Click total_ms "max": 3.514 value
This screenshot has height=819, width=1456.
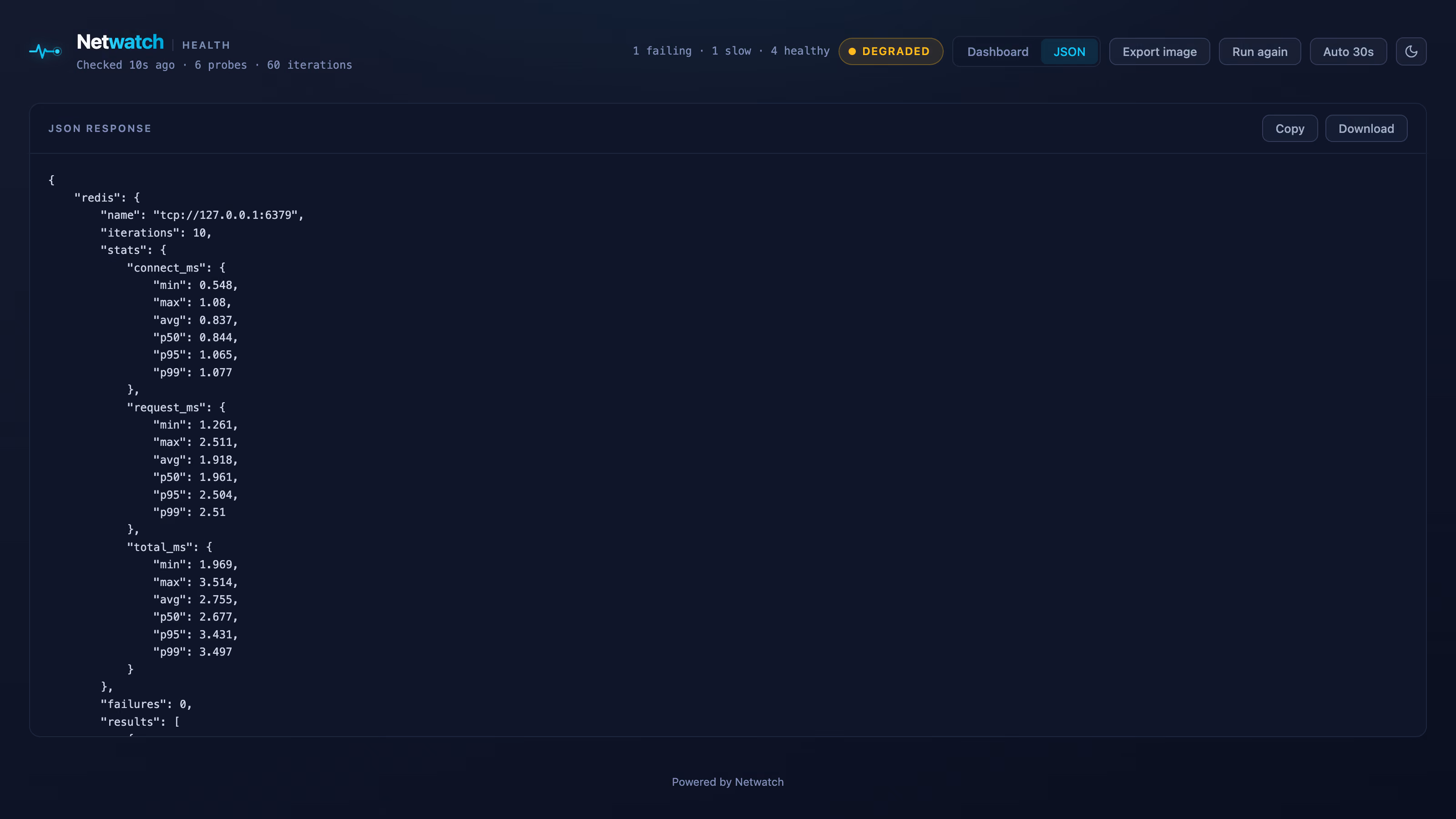point(195,581)
